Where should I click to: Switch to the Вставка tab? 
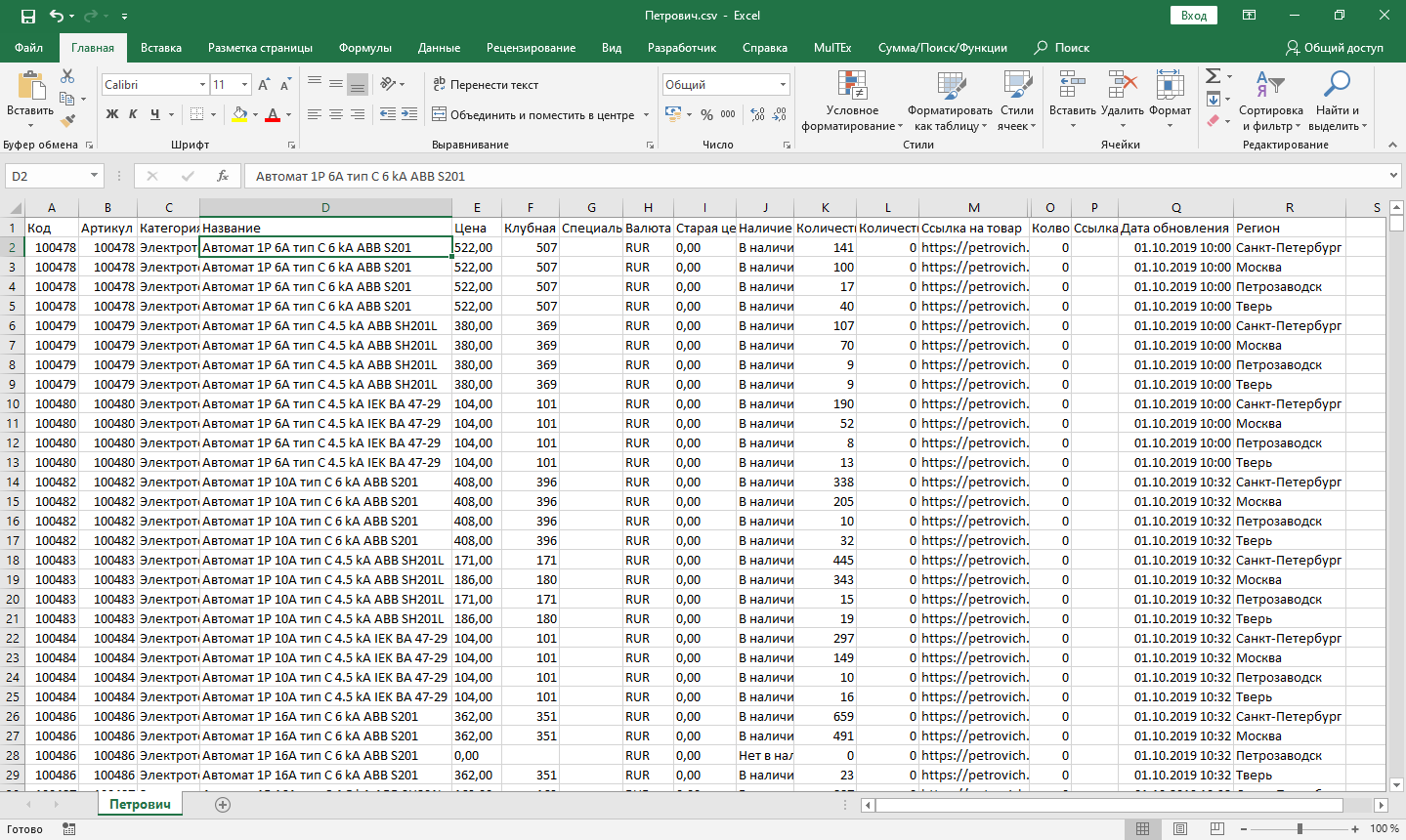[x=161, y=48]
